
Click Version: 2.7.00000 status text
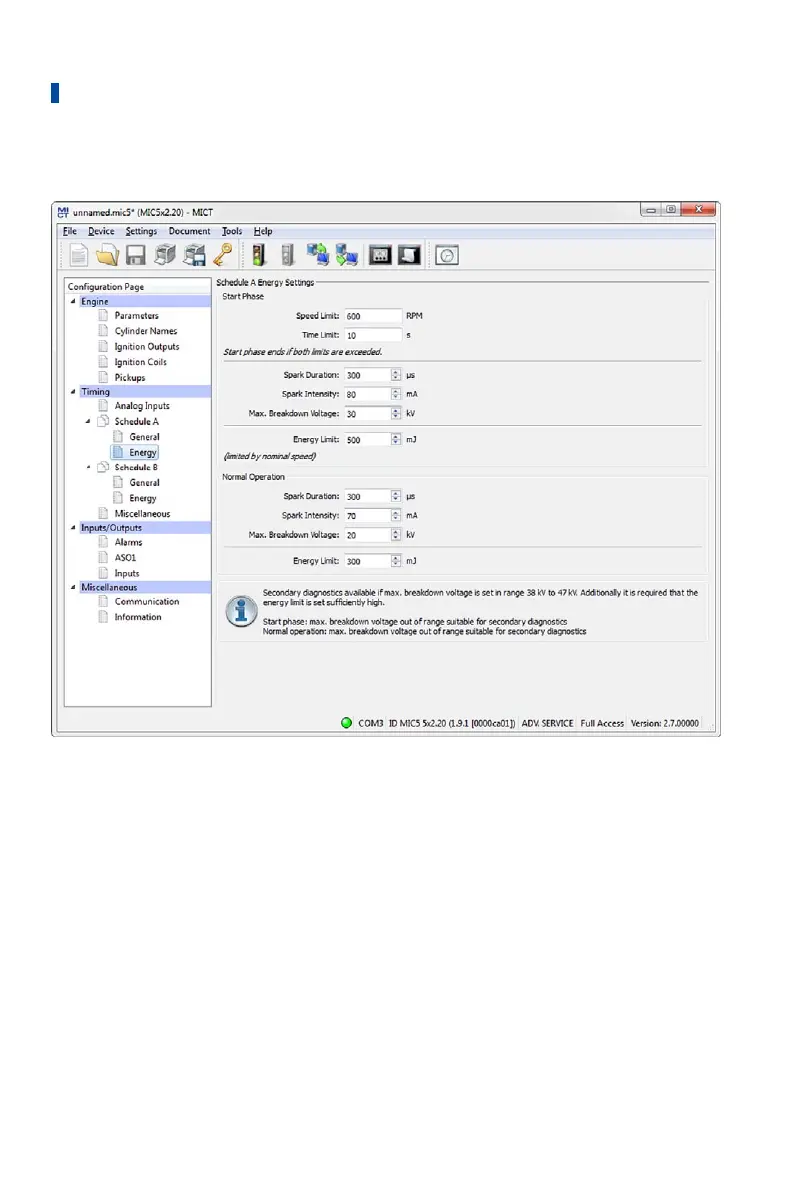pos(665,723)
